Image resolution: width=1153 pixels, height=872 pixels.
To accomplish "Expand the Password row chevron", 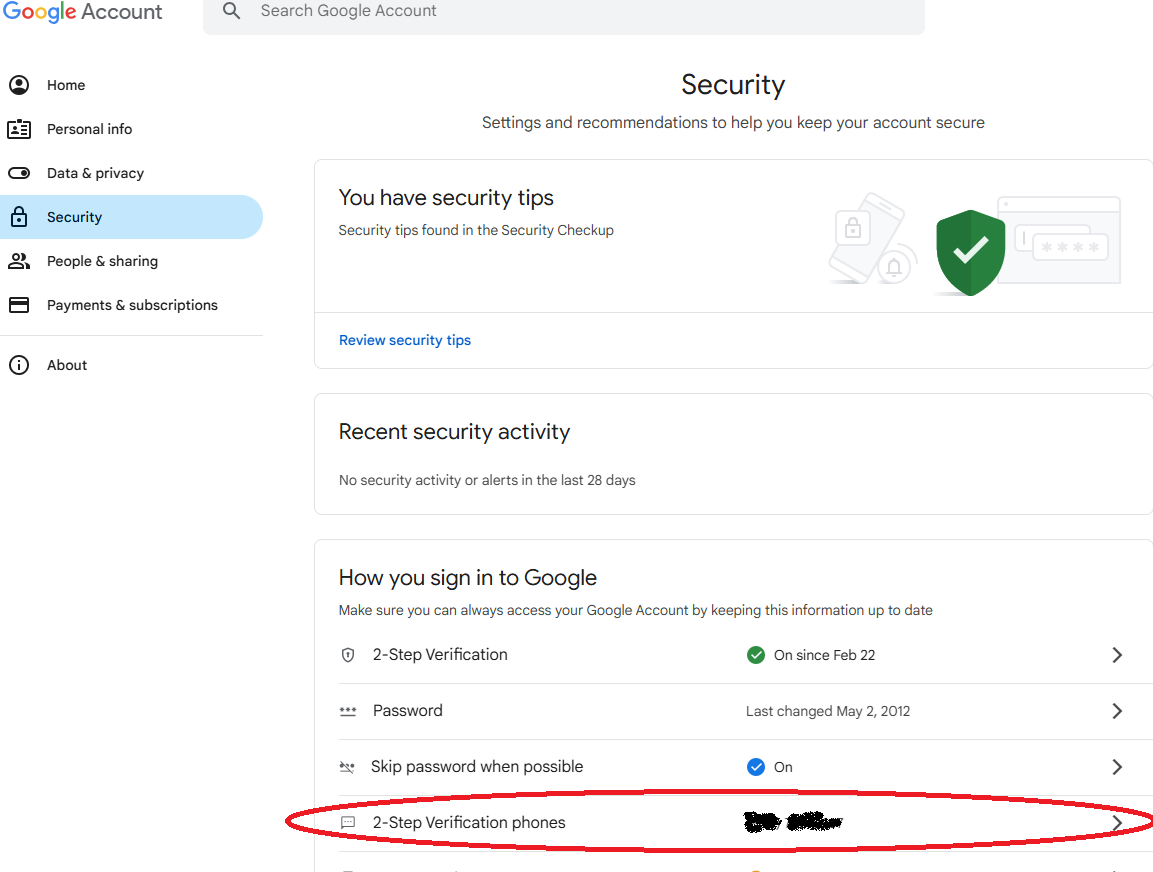I will (1117, 711).
